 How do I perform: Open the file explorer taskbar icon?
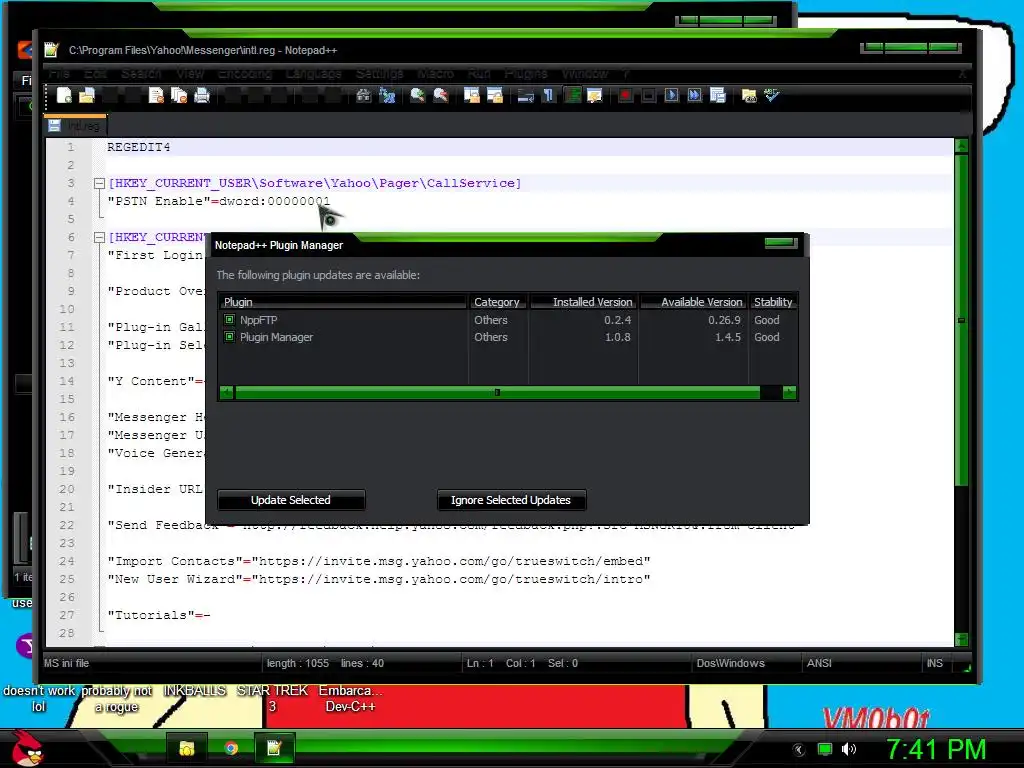(187, 748)
